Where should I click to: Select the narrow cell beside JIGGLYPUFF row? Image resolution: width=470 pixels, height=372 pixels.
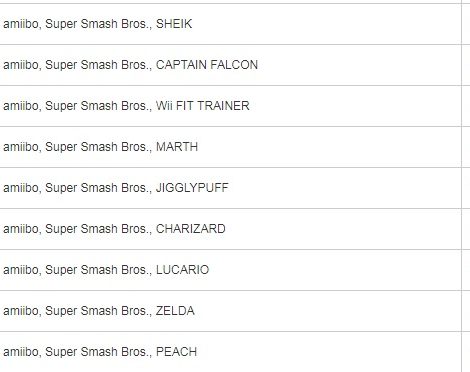tap(466, 188)
